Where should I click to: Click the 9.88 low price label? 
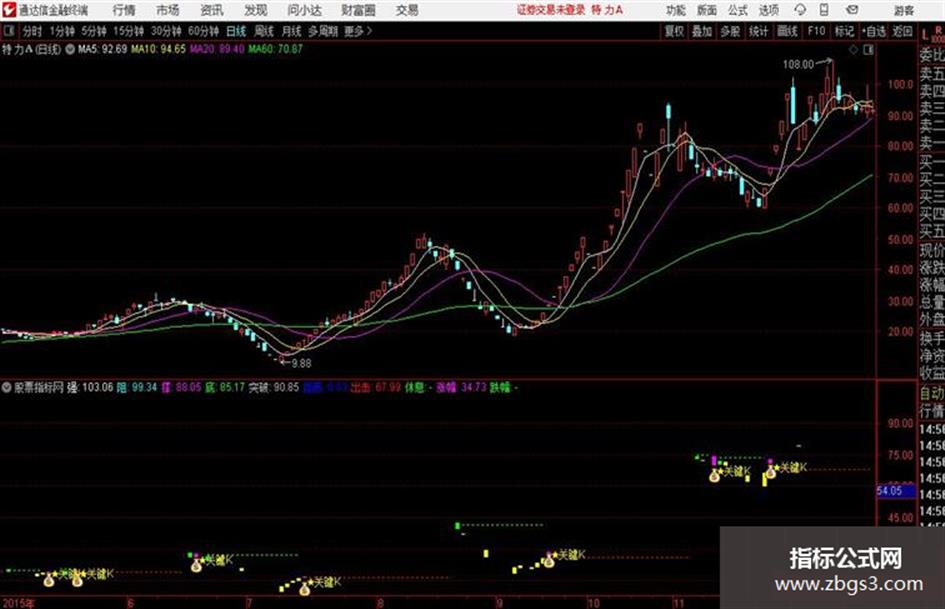[x=301, y=363]
